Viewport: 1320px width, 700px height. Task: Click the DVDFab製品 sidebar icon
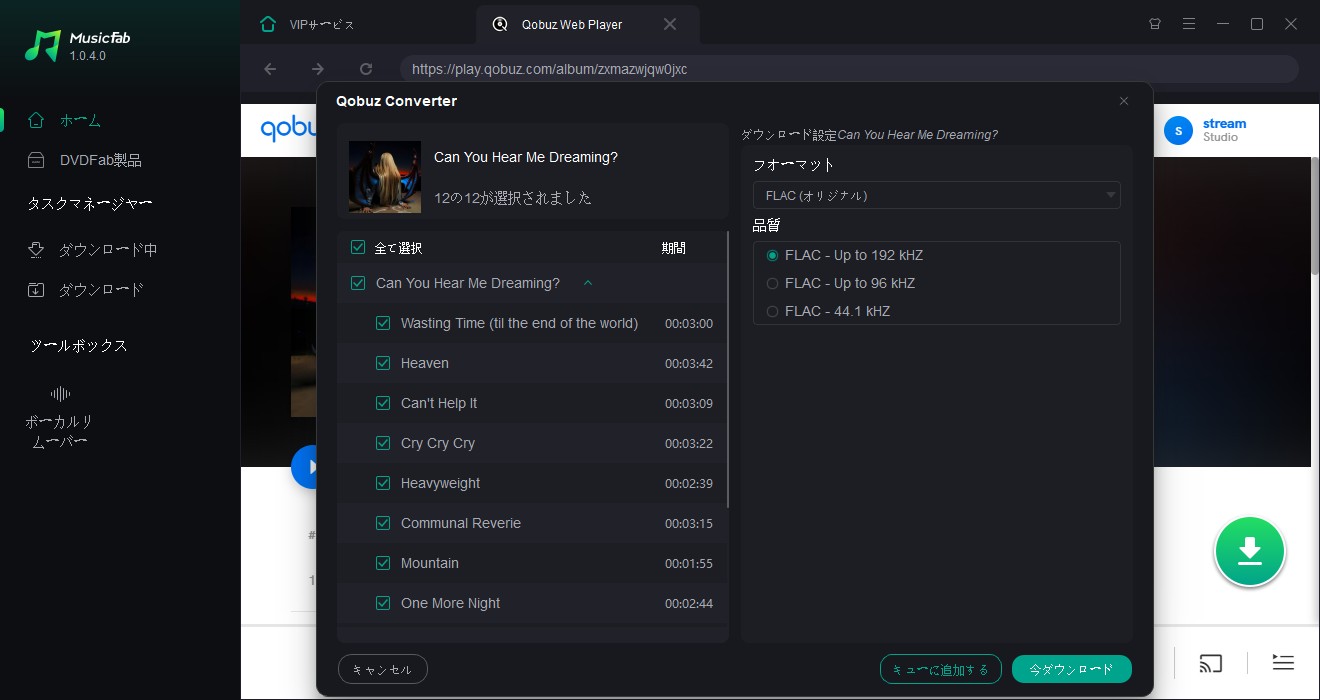coord(36,160)
